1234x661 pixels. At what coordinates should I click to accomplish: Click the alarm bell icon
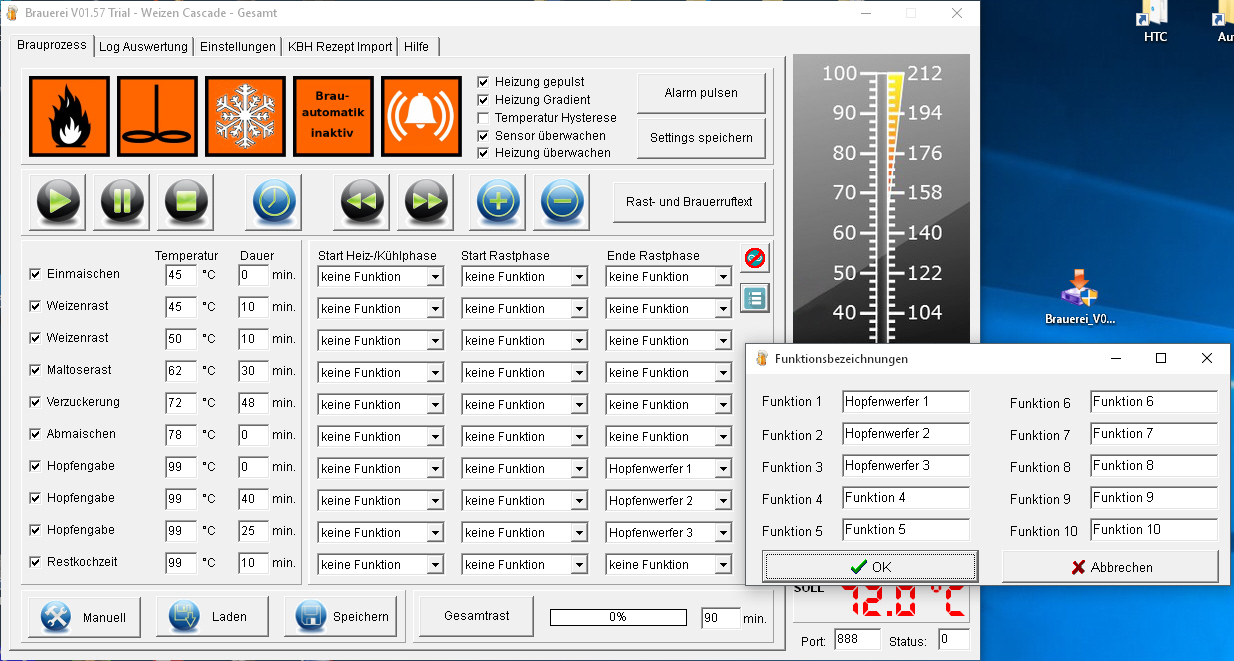pyautogui.click(x=421, y=116)
